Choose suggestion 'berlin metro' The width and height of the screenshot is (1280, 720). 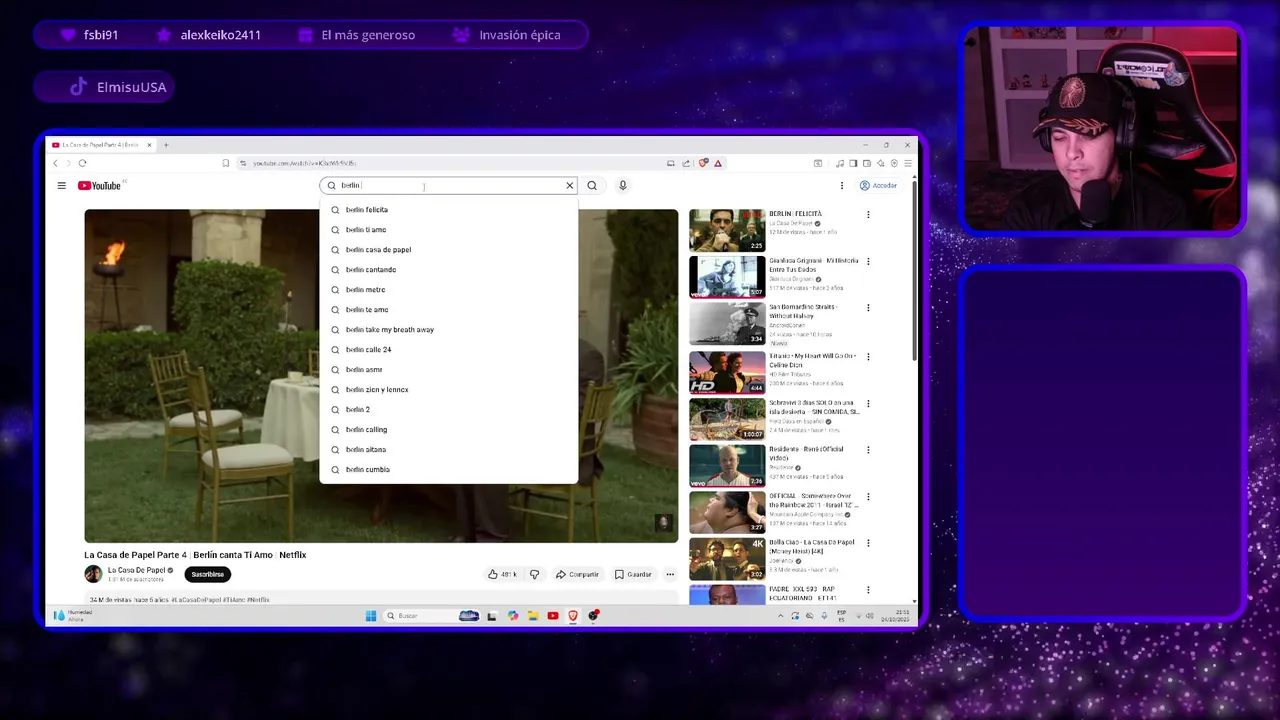point(448,290)
